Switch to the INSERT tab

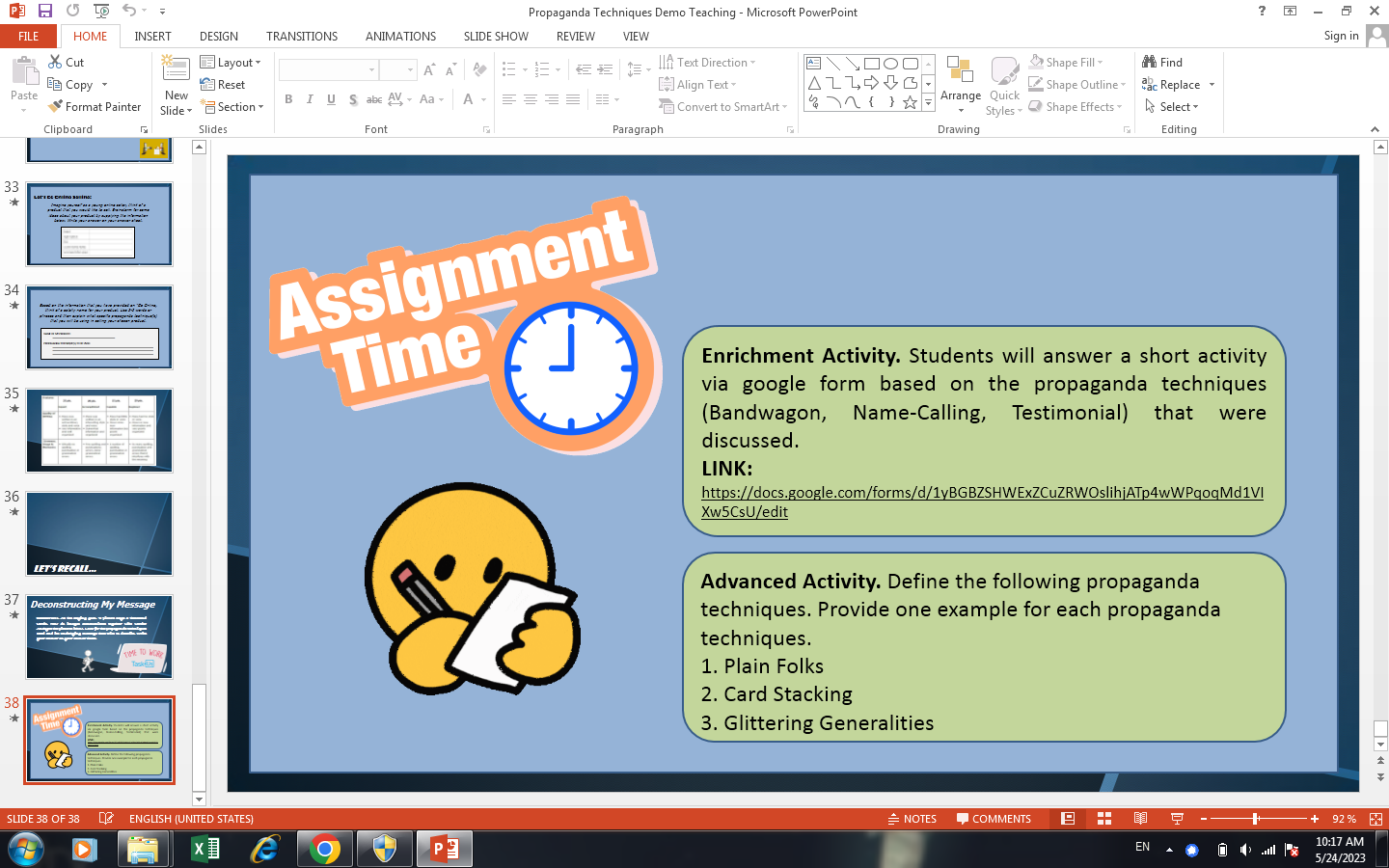(152, 36)
